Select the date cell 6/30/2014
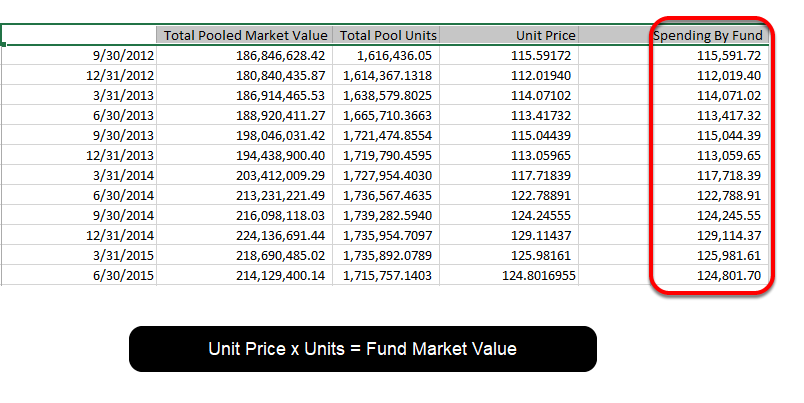 pyautogui.click(x=79, y=195)
